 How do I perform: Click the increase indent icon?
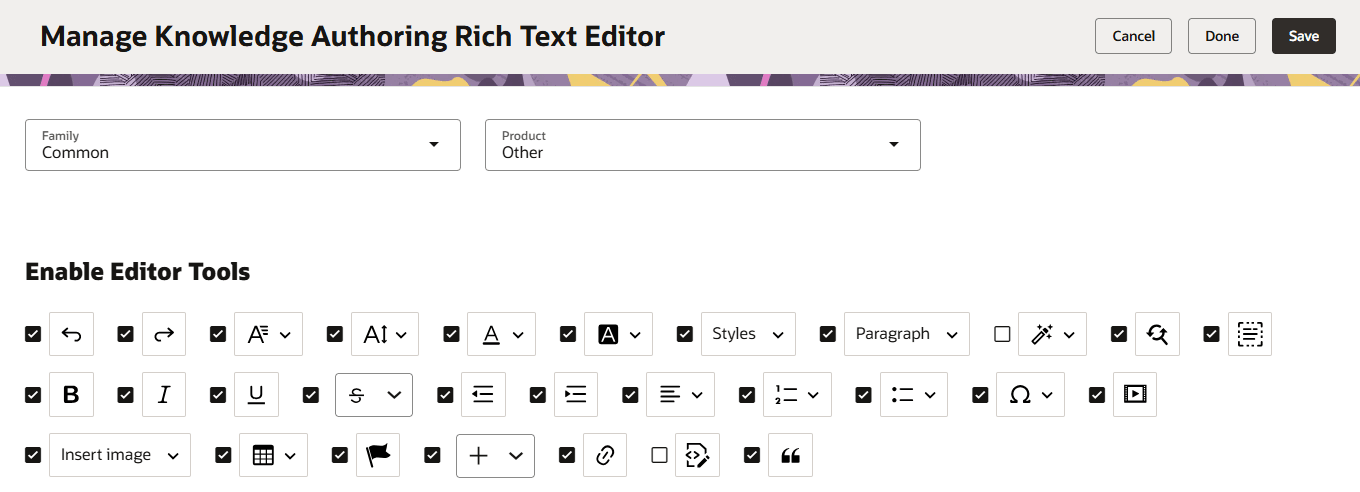coord(575,394)
